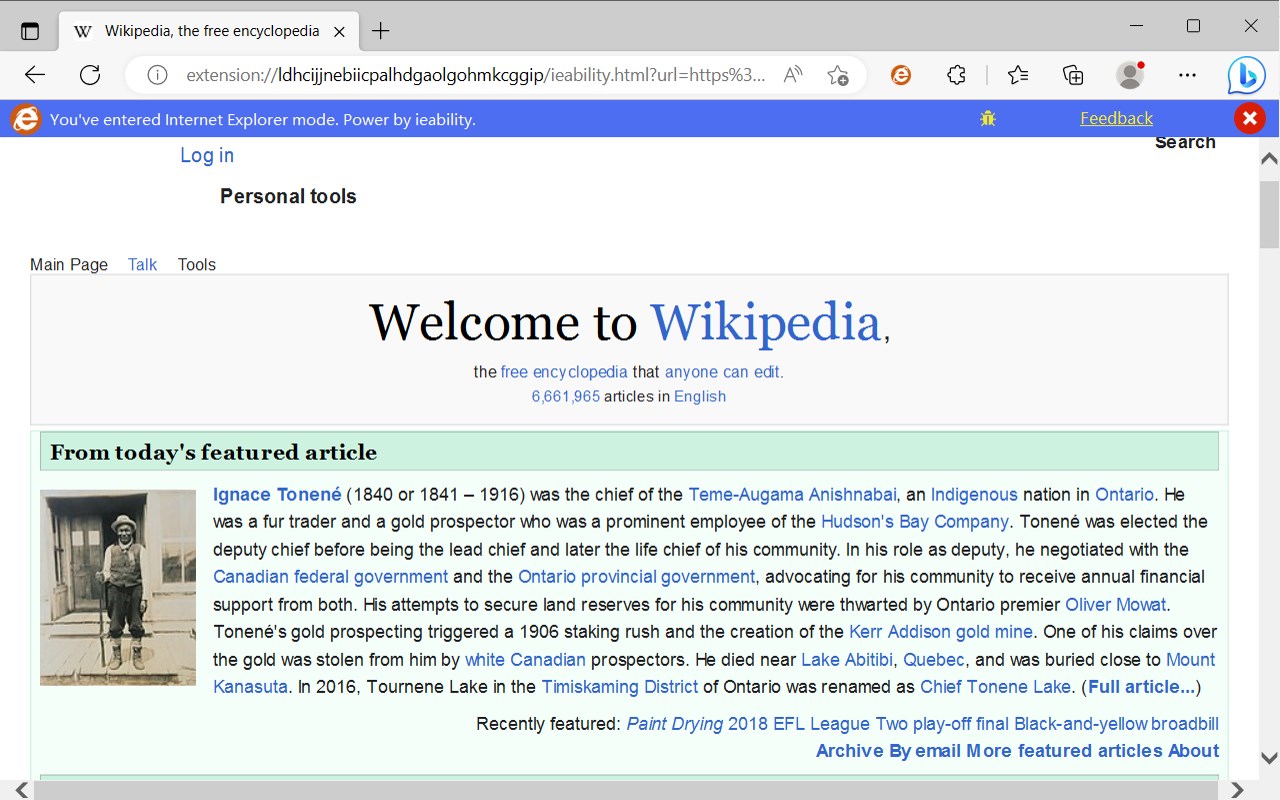This screenshot has height=800, width=1280.
Task: Click the horizontal scrollbar right arrow
Action: [1237, 790]
